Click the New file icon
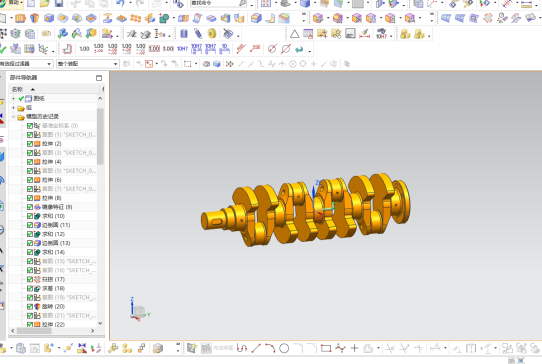This screenshot has height=364, width=542. click(31, 3)
